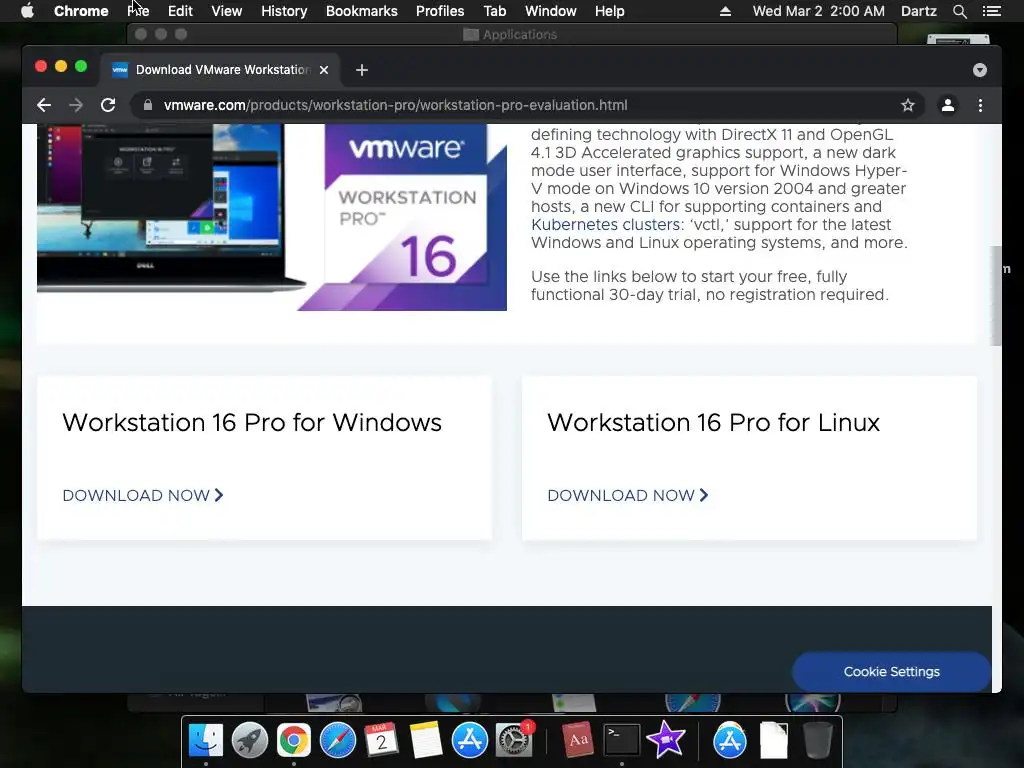Image resolution: width=1024 pixels, height=768 pixels.
Task: Open the History menu
Action: (x=284, y=11)
